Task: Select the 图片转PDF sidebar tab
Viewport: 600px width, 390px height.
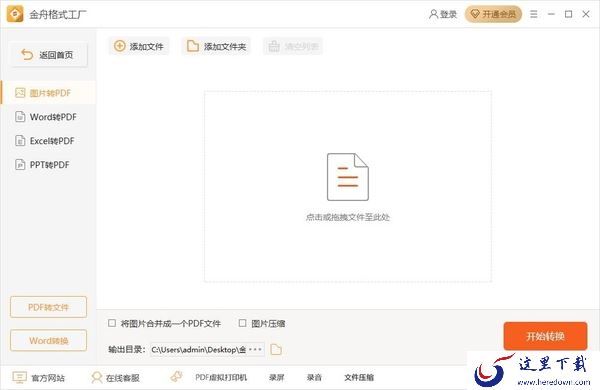Action: (x=48, y=93)
